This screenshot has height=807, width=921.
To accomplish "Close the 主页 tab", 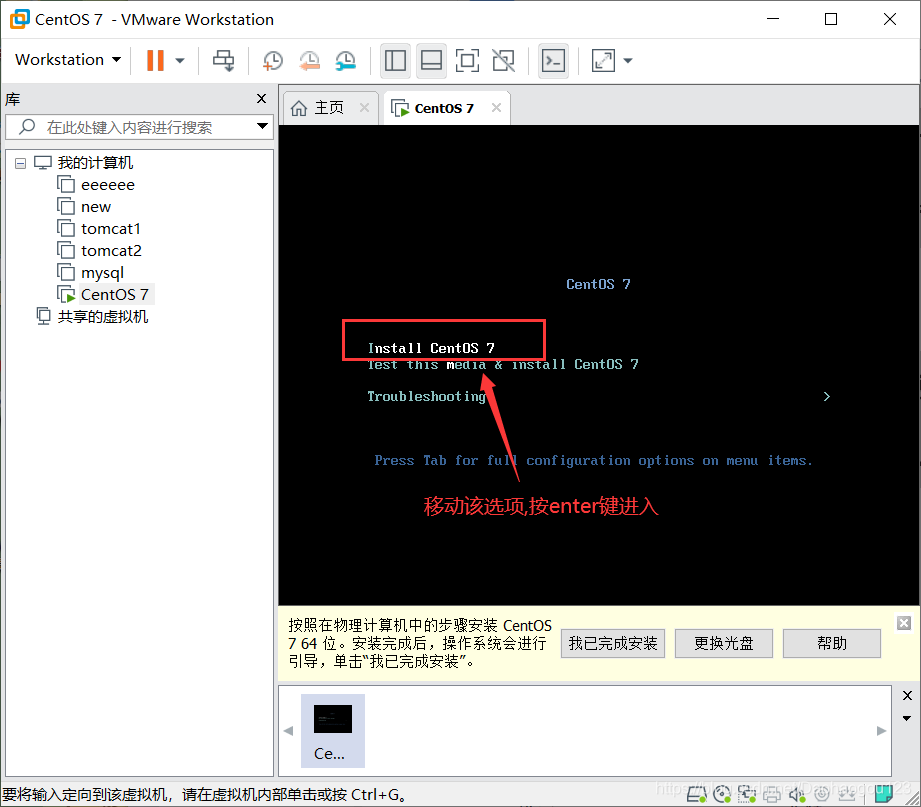I will click(x=364, y=107).
